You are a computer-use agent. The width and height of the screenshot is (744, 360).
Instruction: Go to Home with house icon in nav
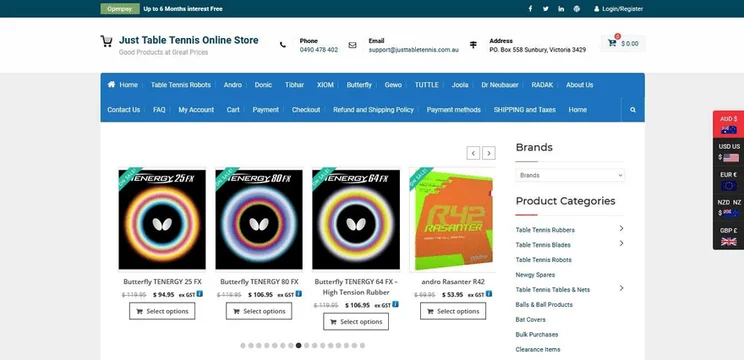(x=122, y=85)
